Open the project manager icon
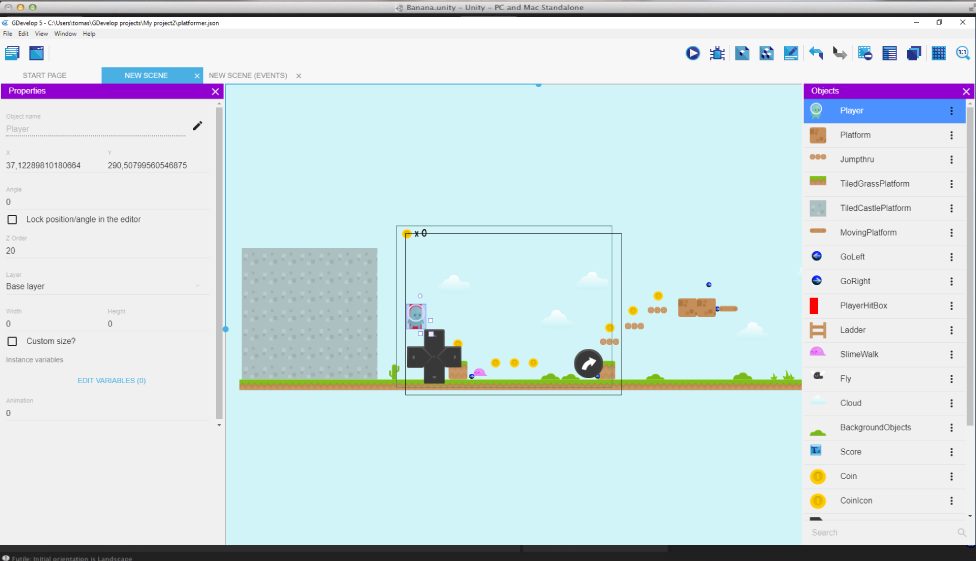This screenshot has width=976, height=561. tap(12, 53)
